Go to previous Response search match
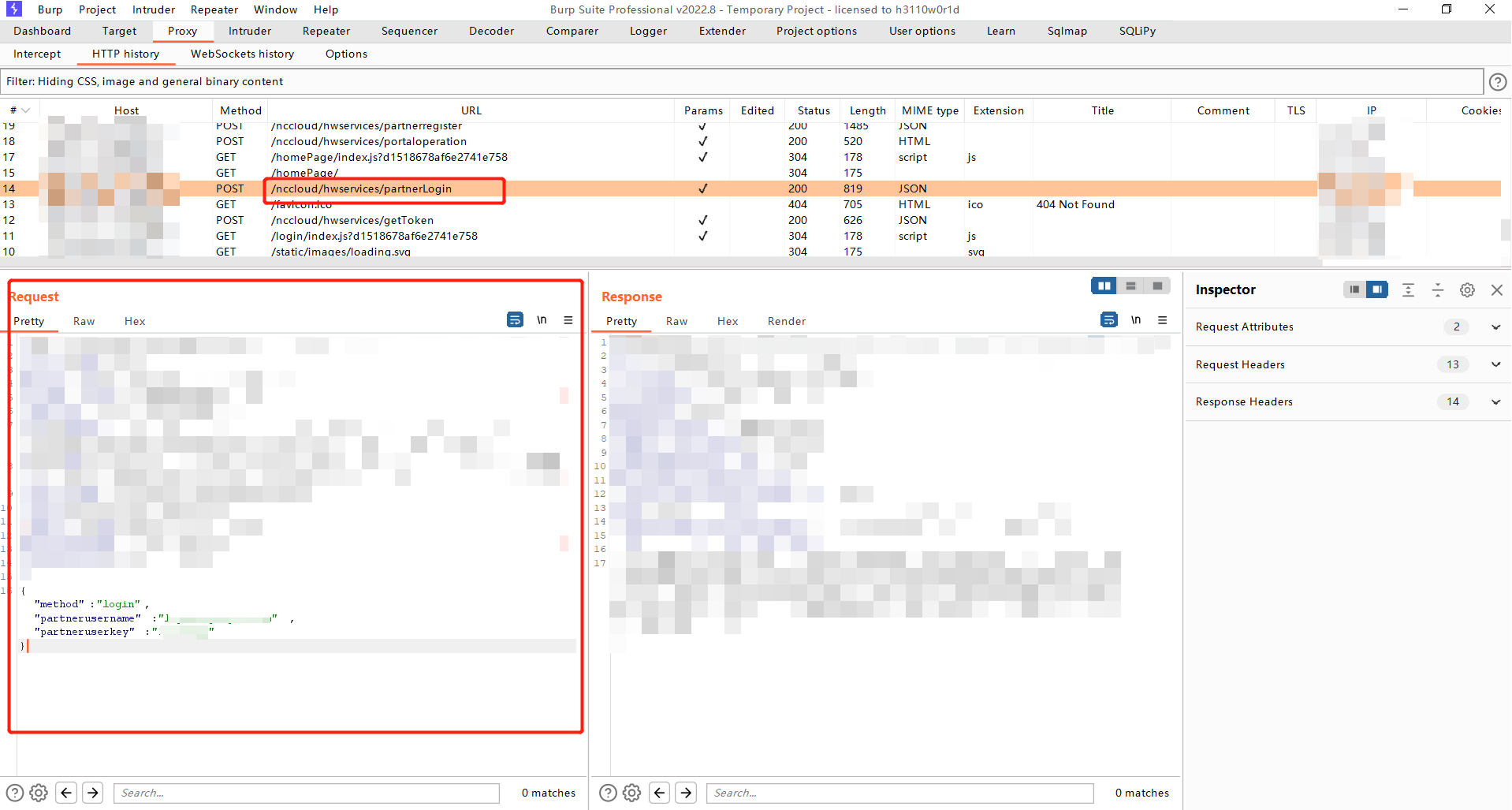Screen dimensions: 1512x810 (x=660, y=793)
